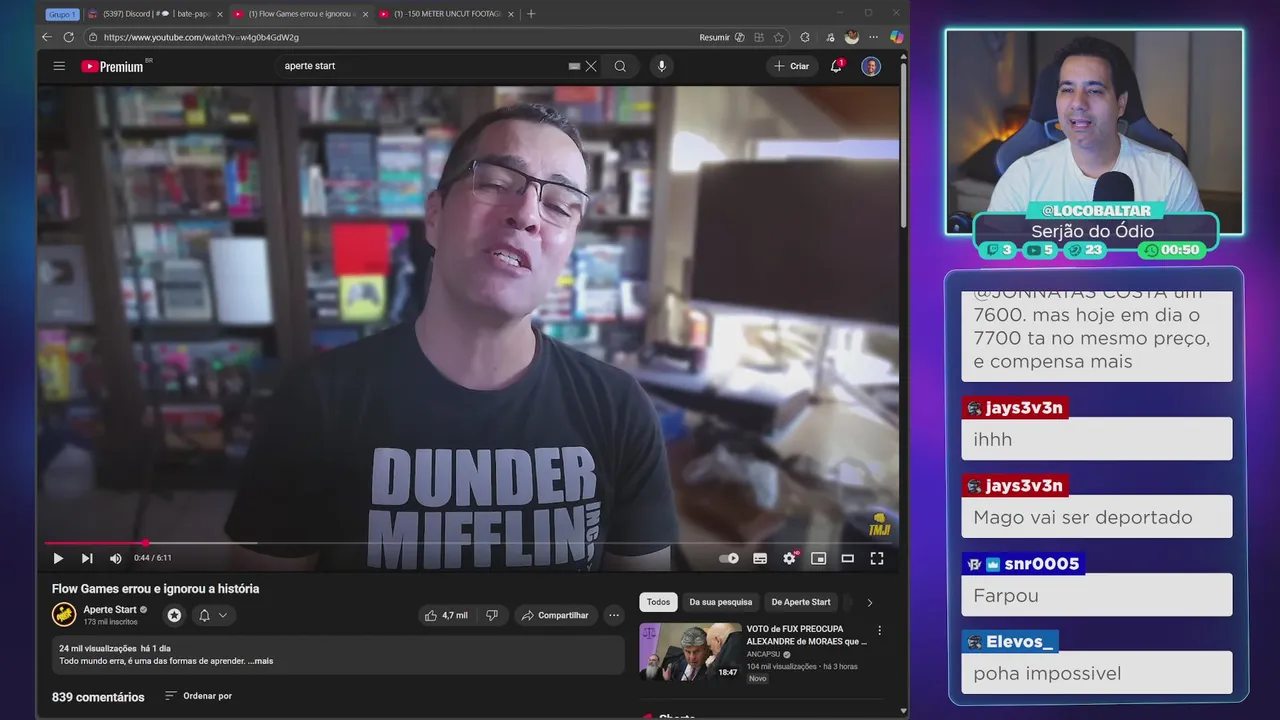The image size is (1280, 720).
Task: Switch to the -150 METER UNCUT FOOTAGE tab
Action: coord(447,14)
